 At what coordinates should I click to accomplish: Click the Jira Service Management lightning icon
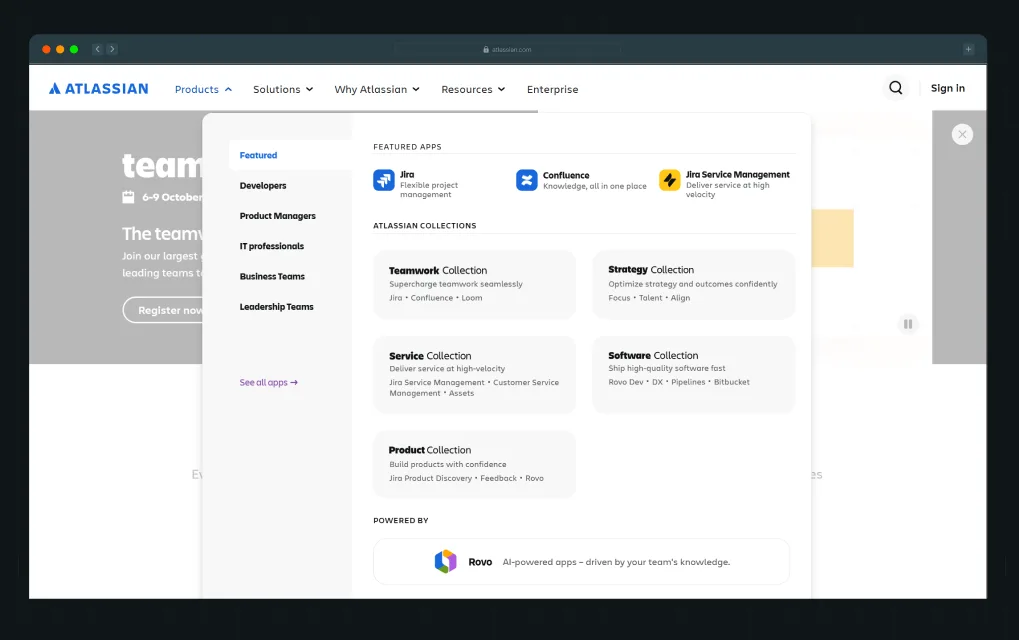[x=669, y=180]
